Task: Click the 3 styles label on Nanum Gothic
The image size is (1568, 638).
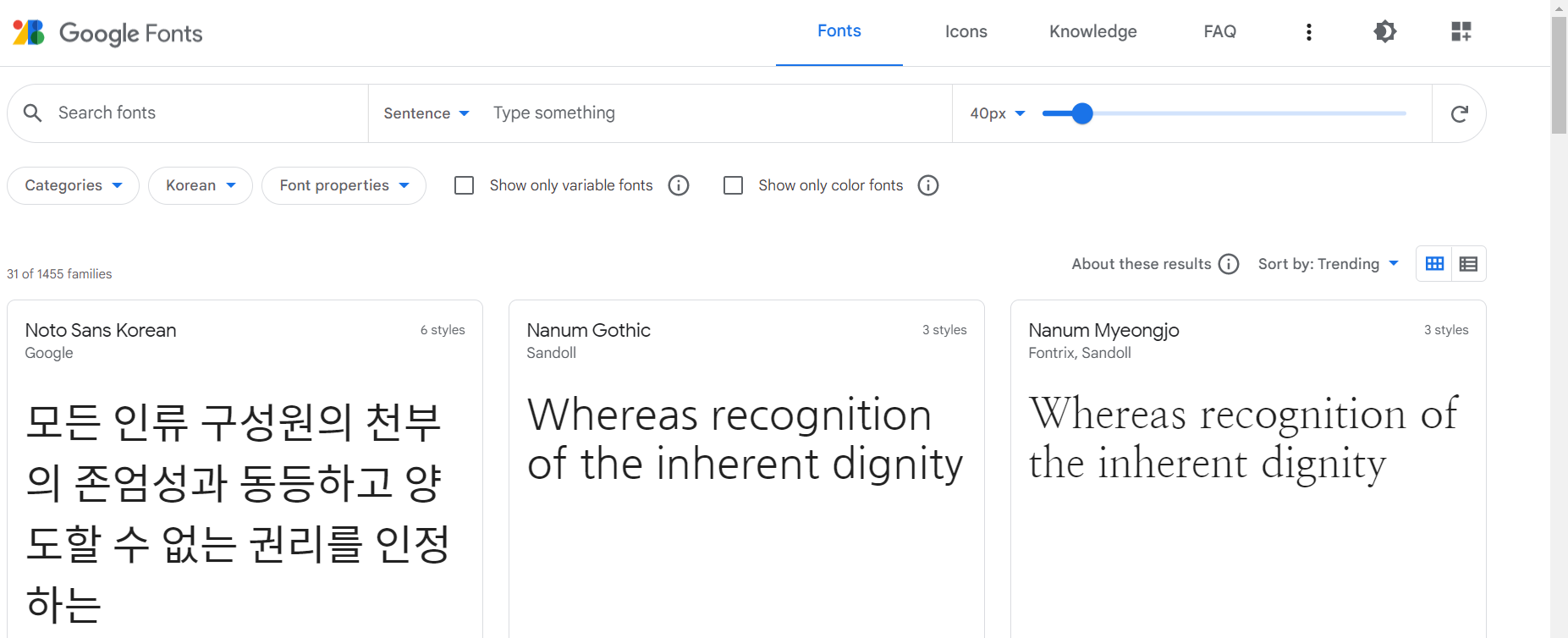Action: tap(944, 330)
